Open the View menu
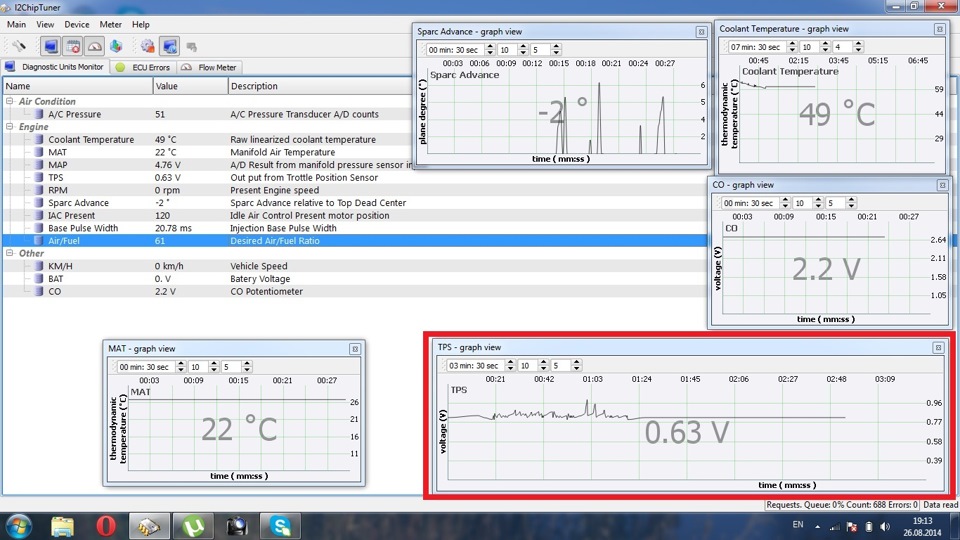Viewport: 960px width, 540px height. [x=45, y=24]
